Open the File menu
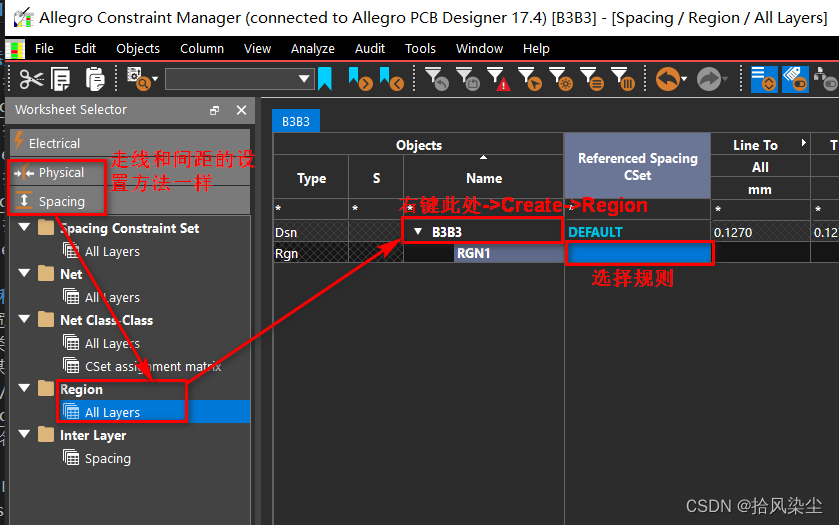839x525 pixels. click(44, 49)
